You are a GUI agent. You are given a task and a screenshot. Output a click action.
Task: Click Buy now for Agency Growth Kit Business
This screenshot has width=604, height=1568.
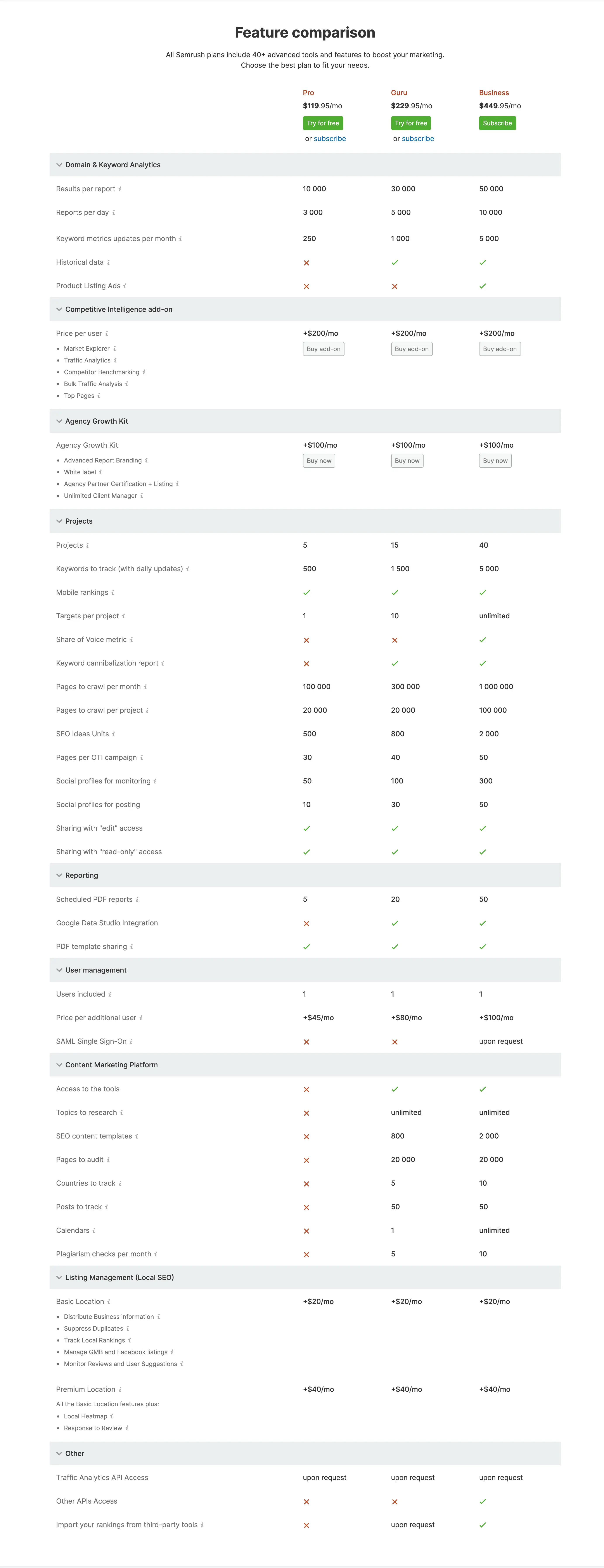pos(495,461)
